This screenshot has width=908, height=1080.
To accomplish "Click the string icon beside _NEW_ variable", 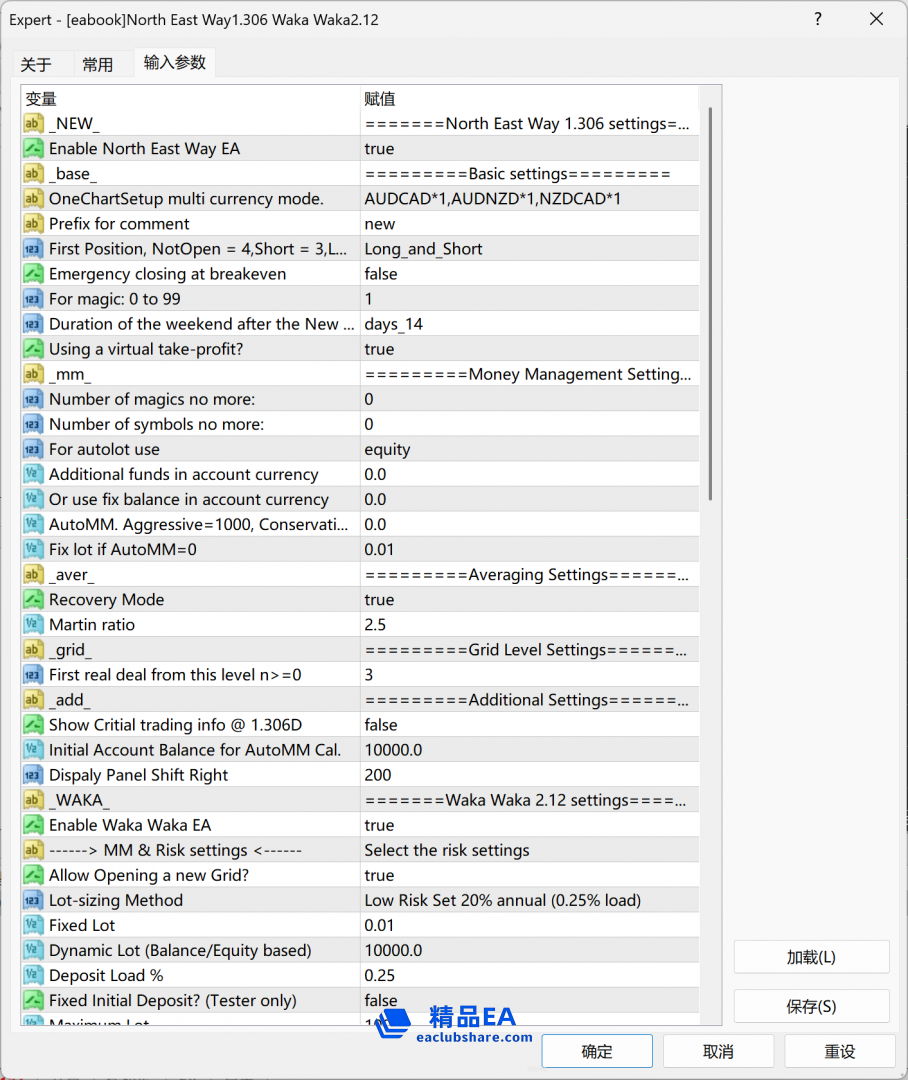I will pyautogui.click(x=34, y=124).
